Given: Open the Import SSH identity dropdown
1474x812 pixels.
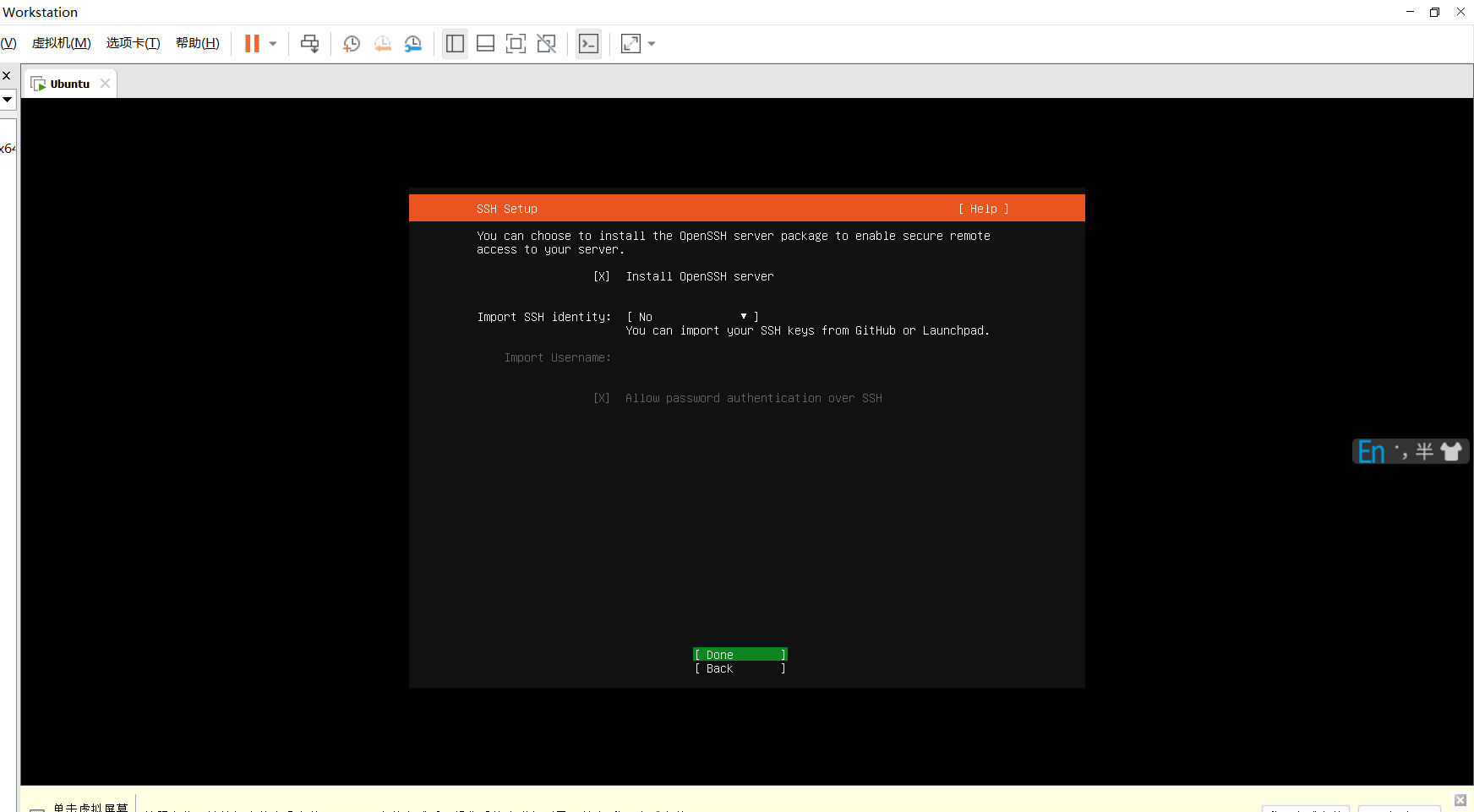Looking at the screenshot, I should [692, 317].
